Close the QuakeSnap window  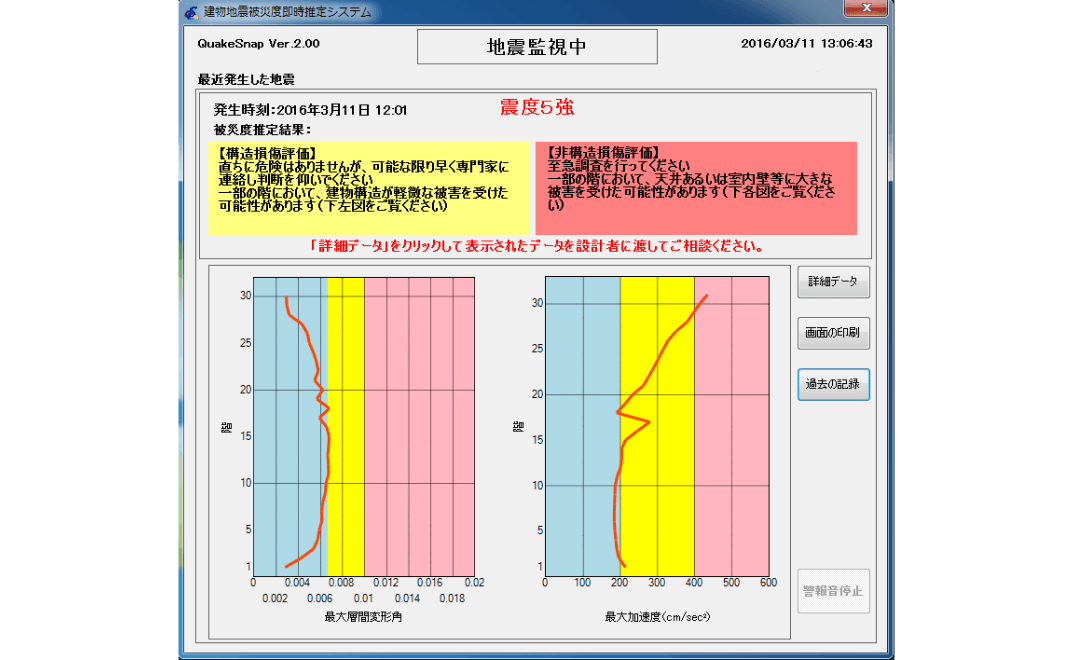866,8
